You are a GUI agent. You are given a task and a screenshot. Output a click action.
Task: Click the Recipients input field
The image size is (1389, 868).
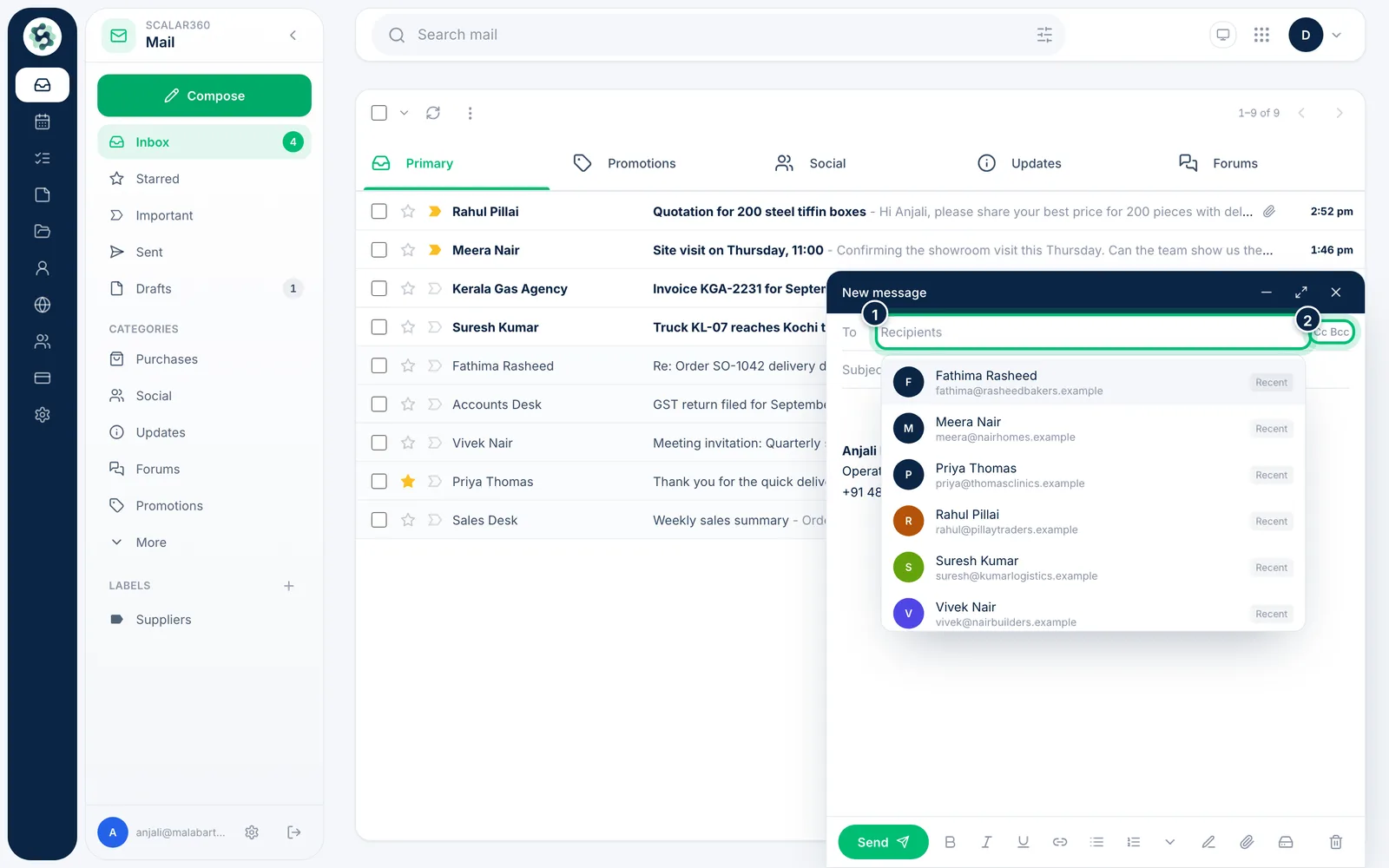click(1092, 332)
